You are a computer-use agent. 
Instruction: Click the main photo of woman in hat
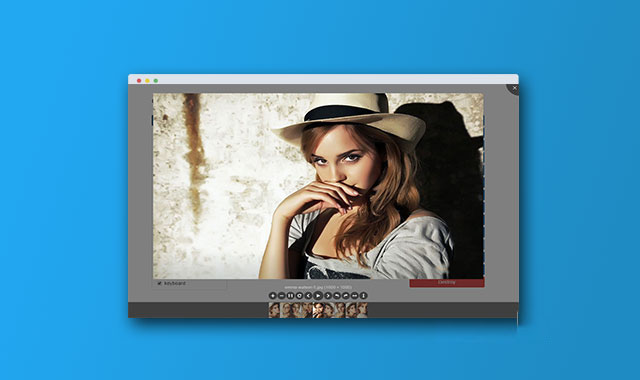[318, 186]
